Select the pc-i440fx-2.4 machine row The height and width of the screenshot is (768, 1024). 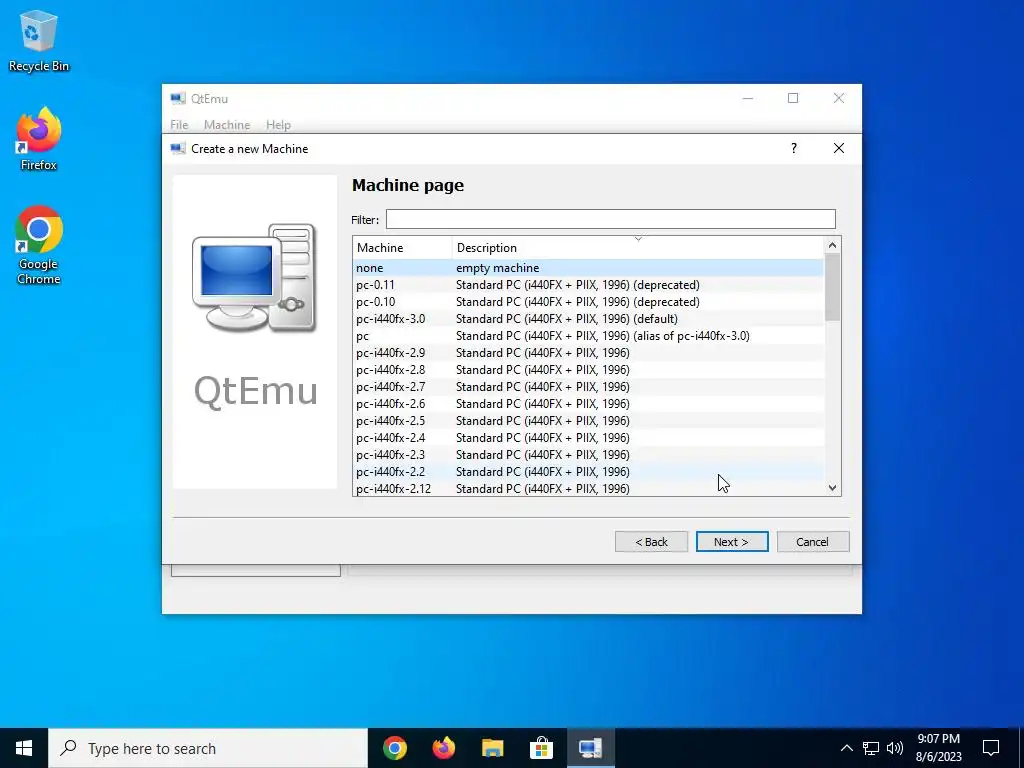(x=588, y=438)
